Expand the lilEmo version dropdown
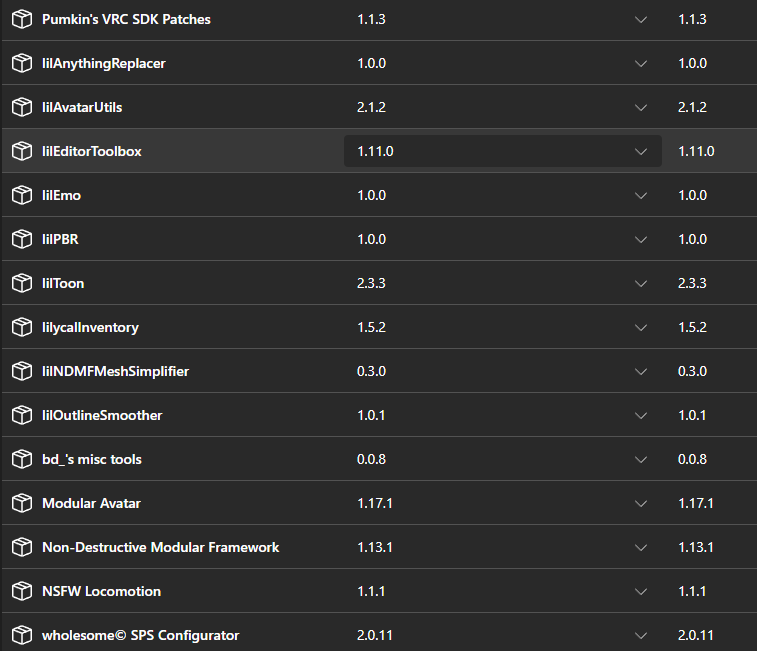The width and height of the screenshot is (757, 651). (503, 195)
